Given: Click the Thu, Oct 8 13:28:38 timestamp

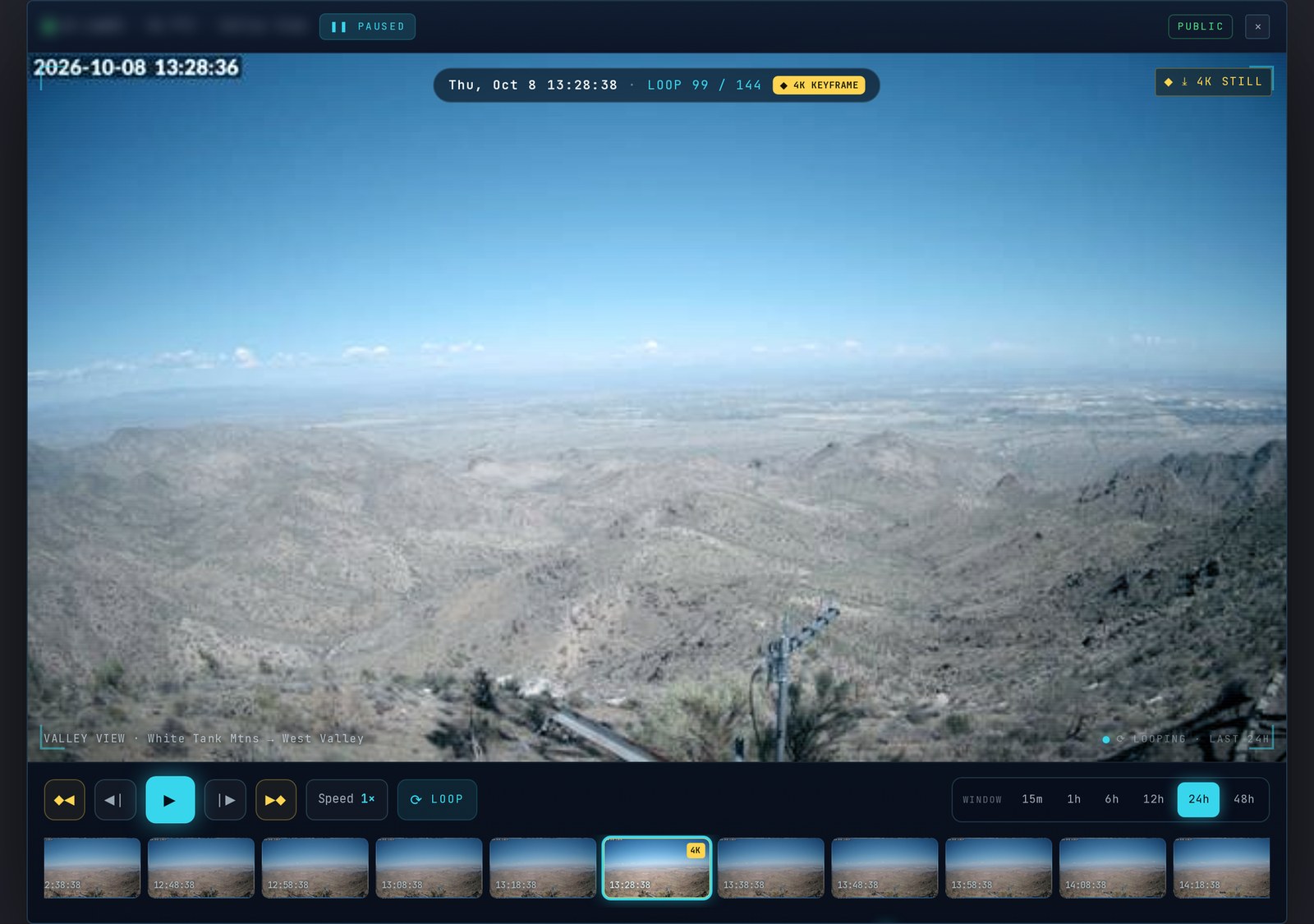Looking at the screenshot, I should point(533,85).
